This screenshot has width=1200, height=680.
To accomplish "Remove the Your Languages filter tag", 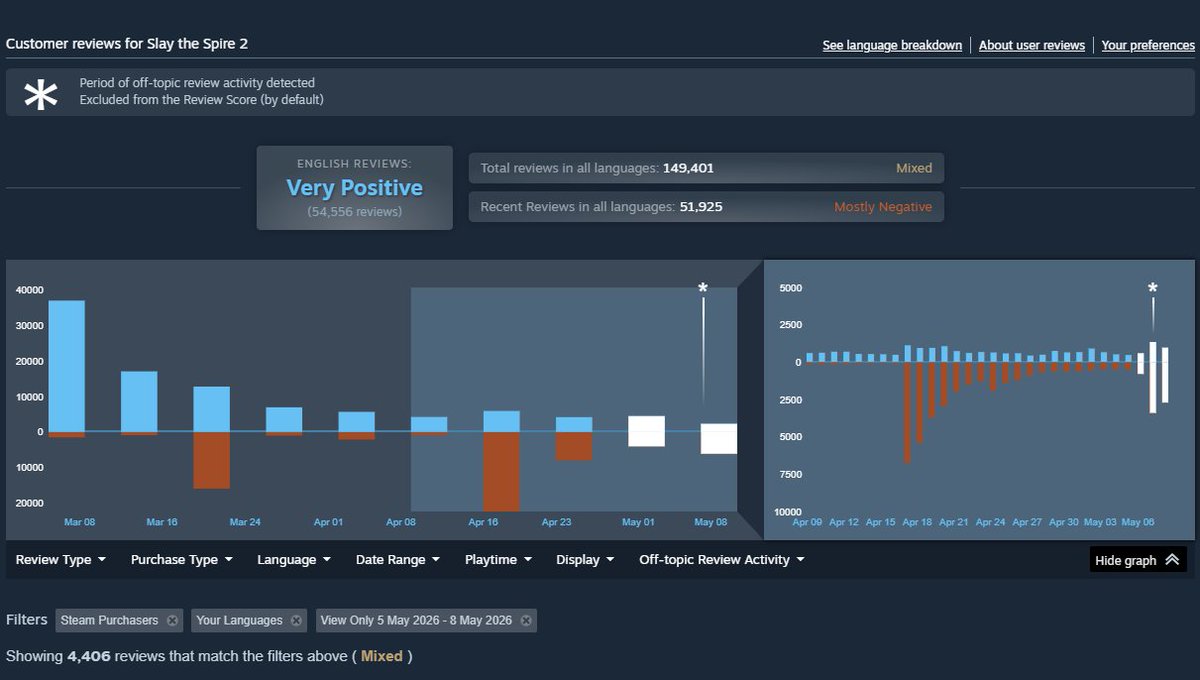I will point(296,621).
